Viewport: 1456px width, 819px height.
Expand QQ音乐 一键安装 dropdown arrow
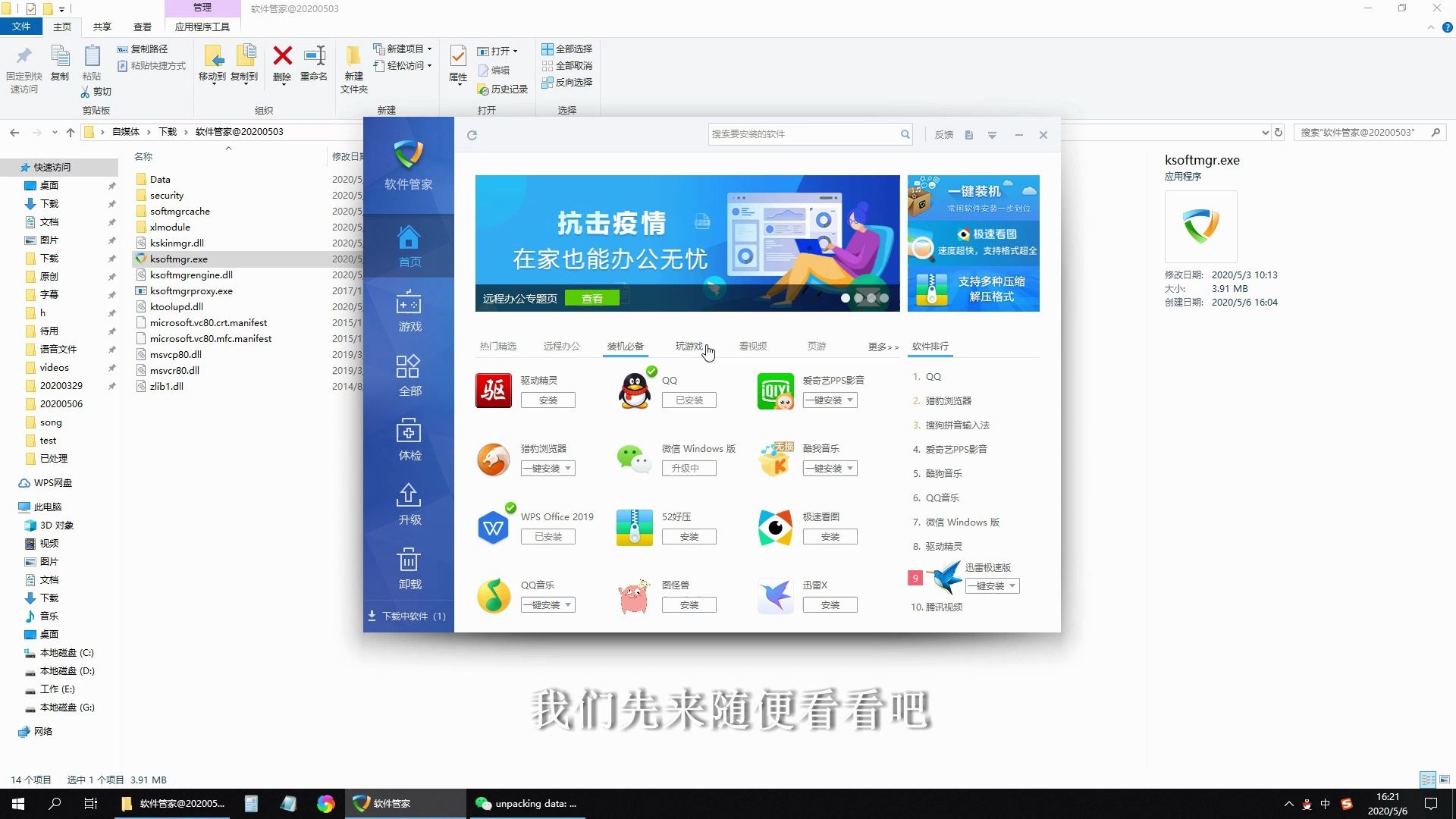tap(568, 605)
